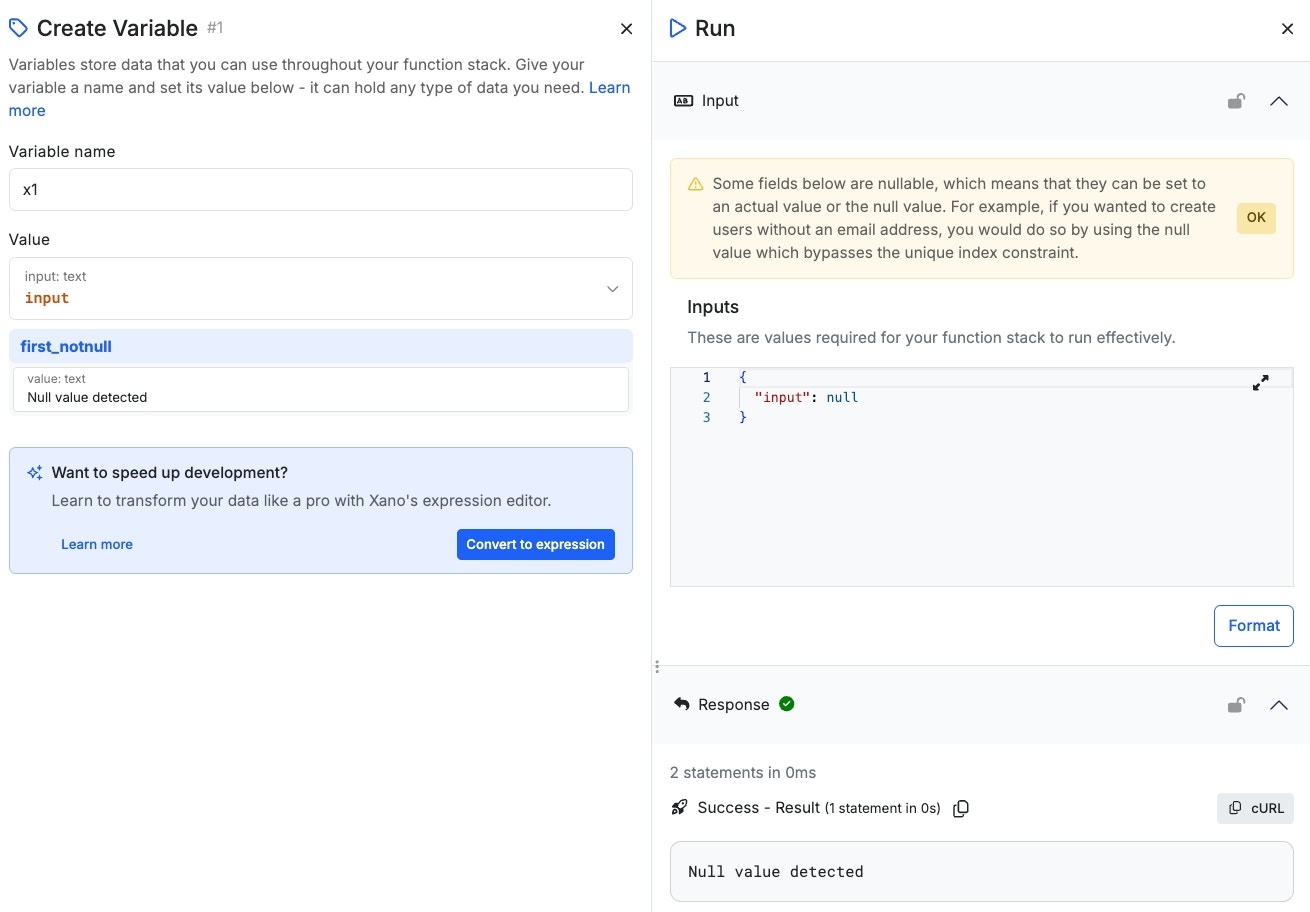Click the Format button
1310x912 pixels.
1253,626
